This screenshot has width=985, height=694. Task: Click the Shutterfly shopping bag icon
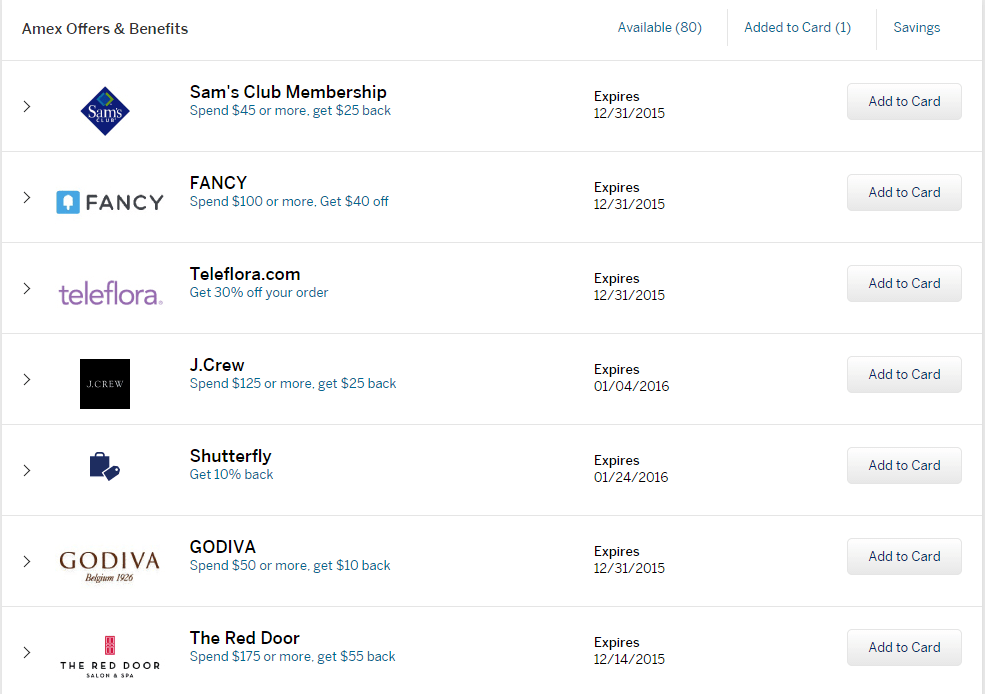pos(104,467)
